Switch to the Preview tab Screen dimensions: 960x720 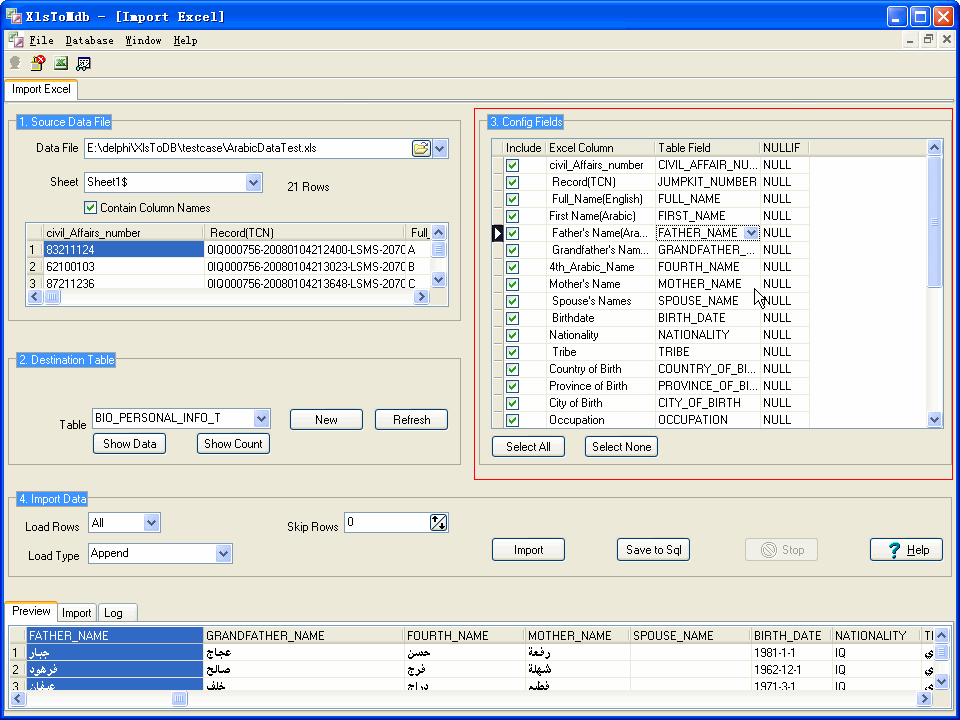coord(31,611)
